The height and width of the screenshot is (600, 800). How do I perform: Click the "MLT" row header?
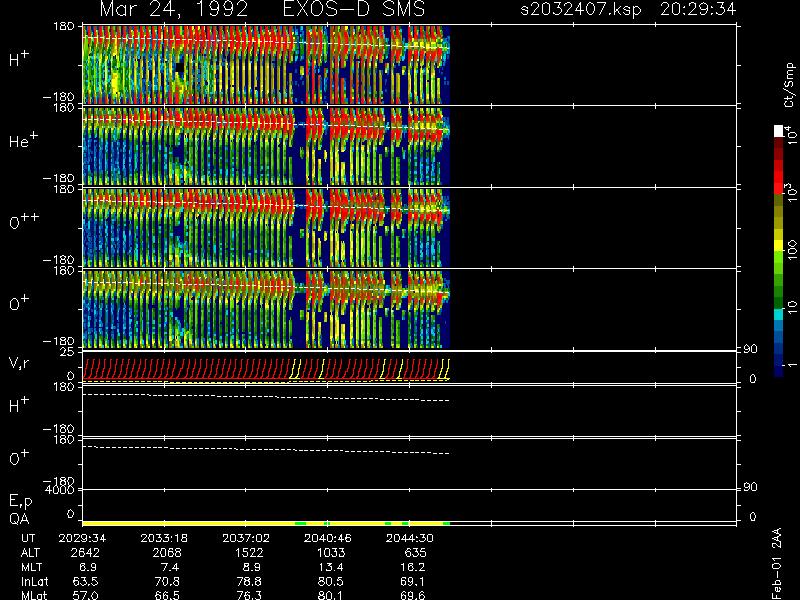31,567
